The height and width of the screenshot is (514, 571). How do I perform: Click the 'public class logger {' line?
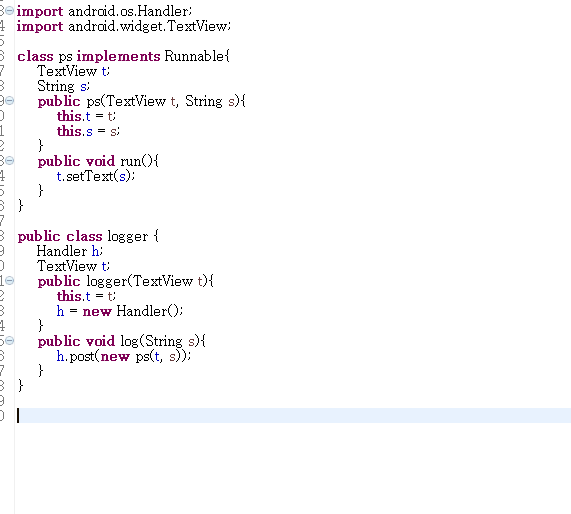(x=88, y=236)
